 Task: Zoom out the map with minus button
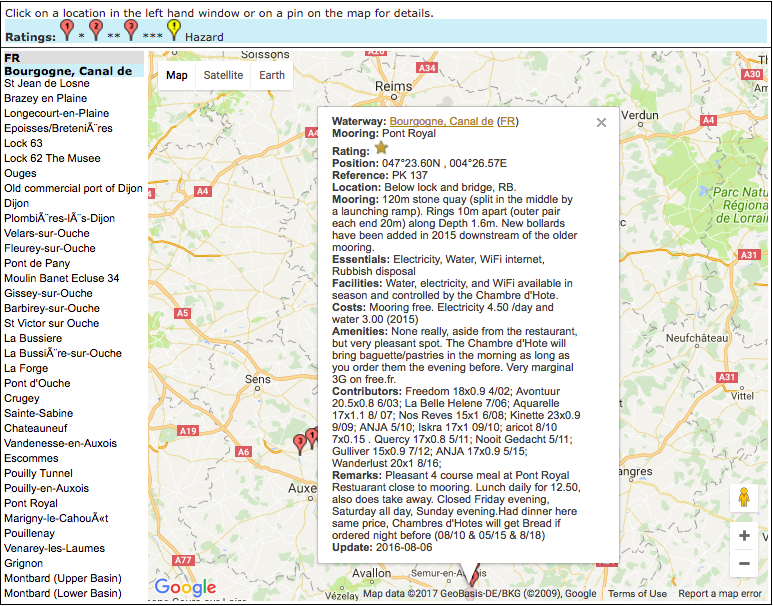coord(744,564)
